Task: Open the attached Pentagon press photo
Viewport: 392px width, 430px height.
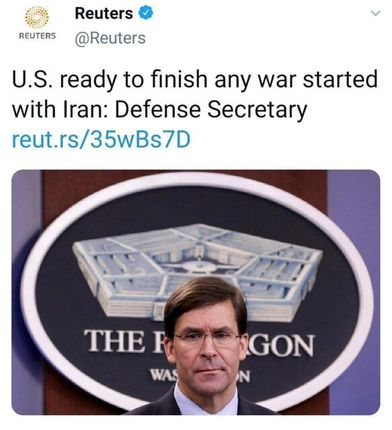Action: tap(196, 292)
